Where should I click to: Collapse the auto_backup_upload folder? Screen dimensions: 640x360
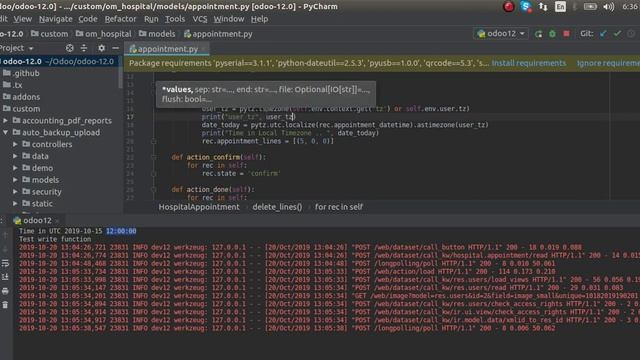[5, 132]
